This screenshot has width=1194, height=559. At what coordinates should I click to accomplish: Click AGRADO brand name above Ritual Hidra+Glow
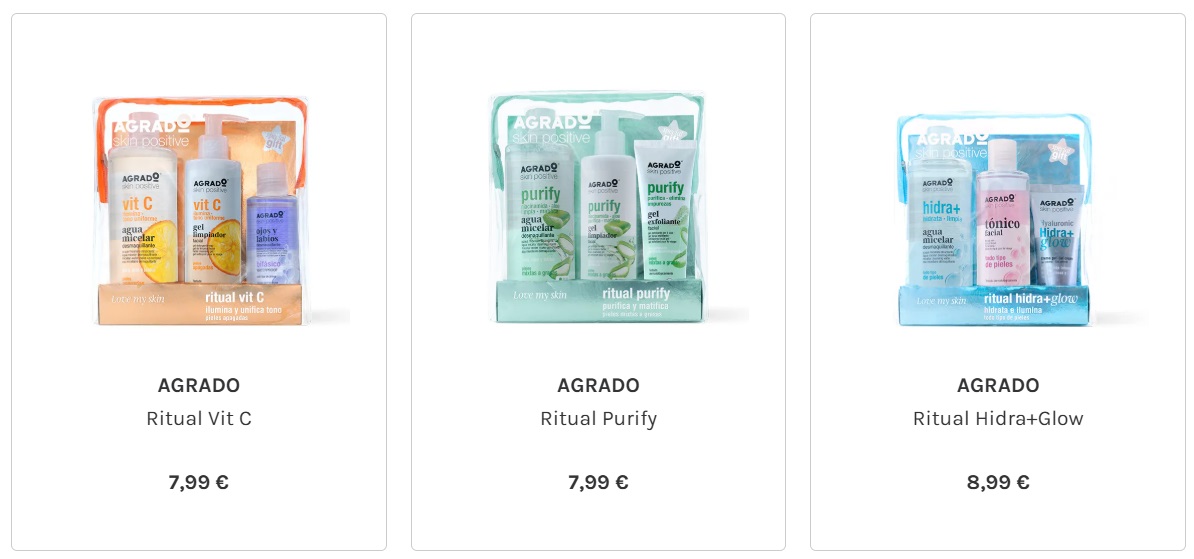coord(998,385)
